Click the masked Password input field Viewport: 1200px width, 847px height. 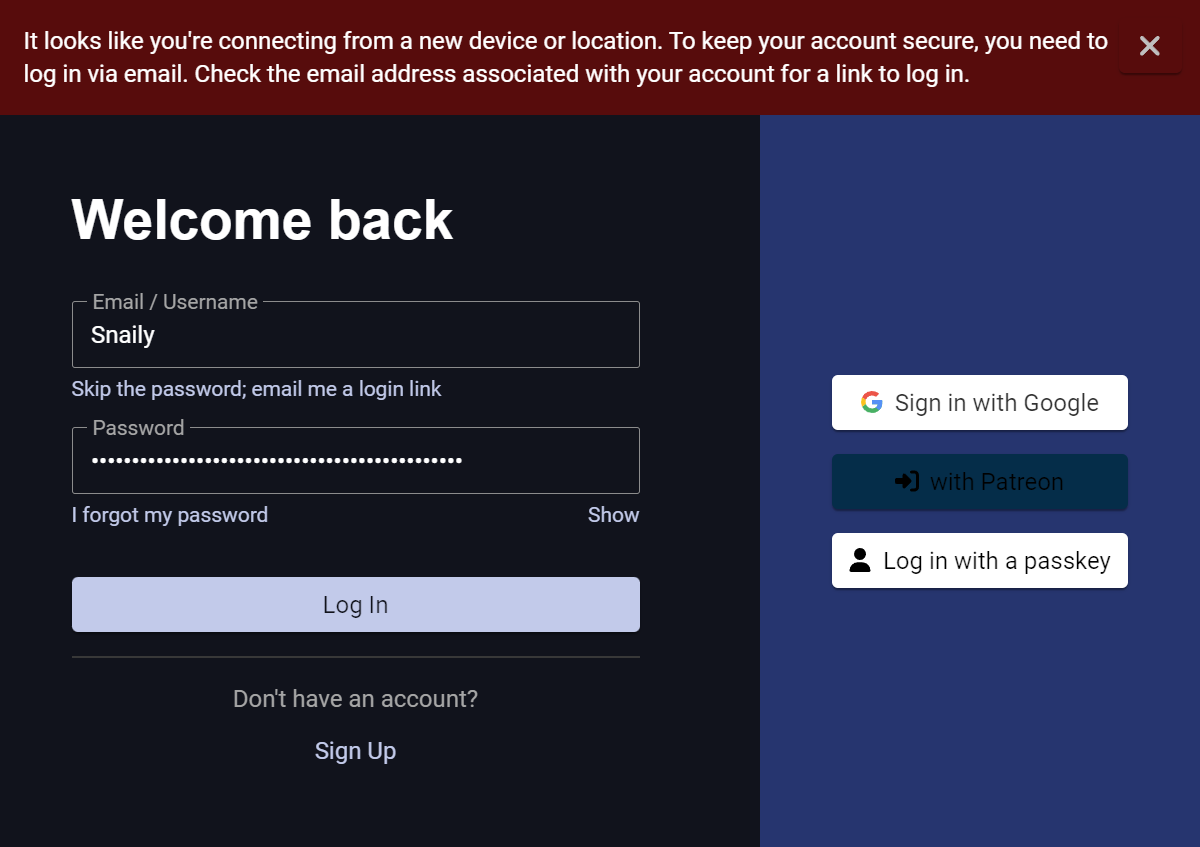tap(355, 461)
